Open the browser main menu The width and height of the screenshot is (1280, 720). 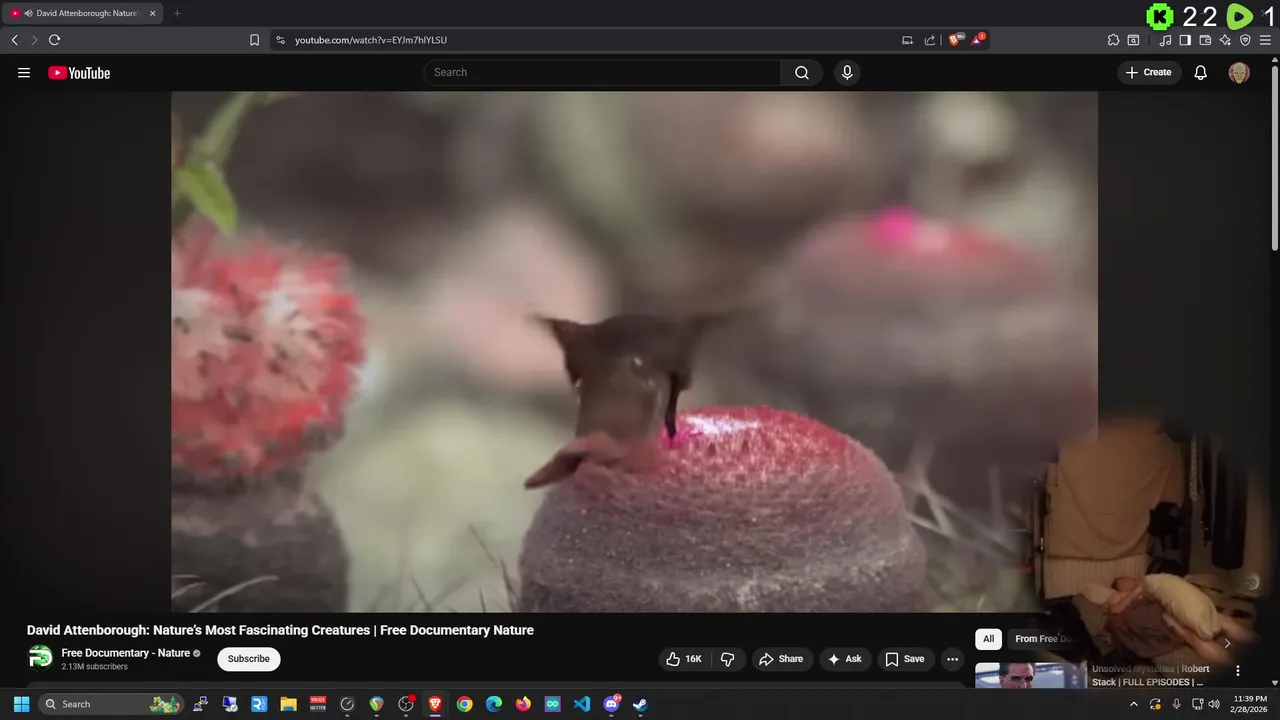click(1265, 40)
